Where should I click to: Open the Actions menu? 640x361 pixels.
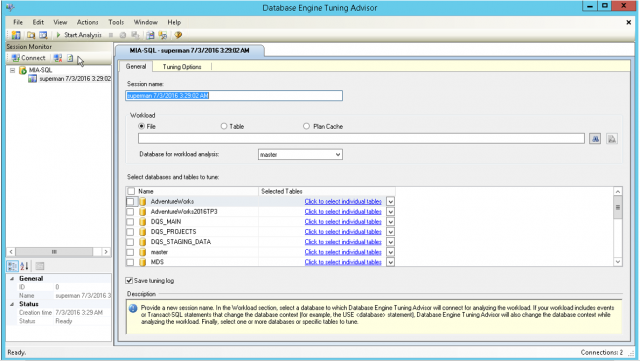click(87, 22)
